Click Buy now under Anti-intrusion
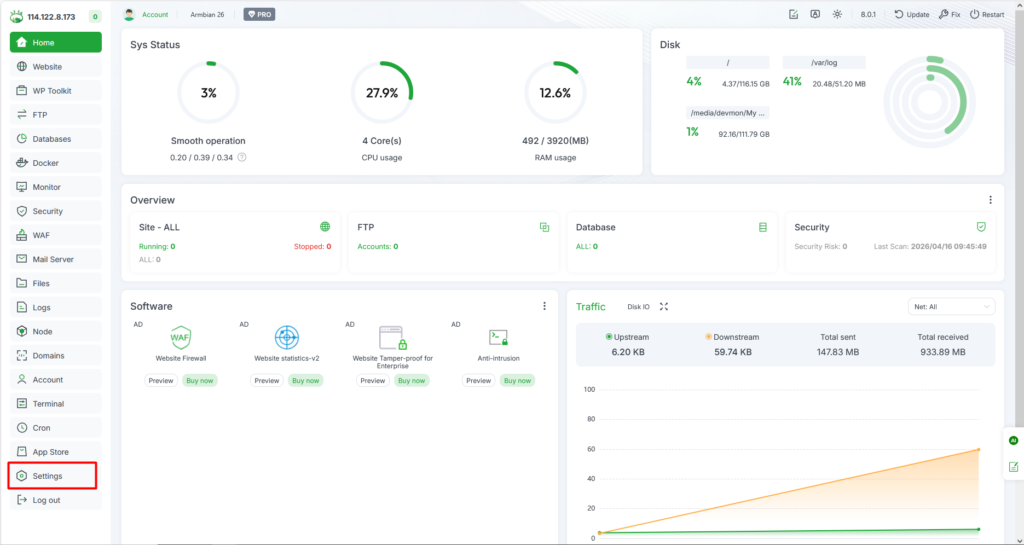 (x=515, y=381)
